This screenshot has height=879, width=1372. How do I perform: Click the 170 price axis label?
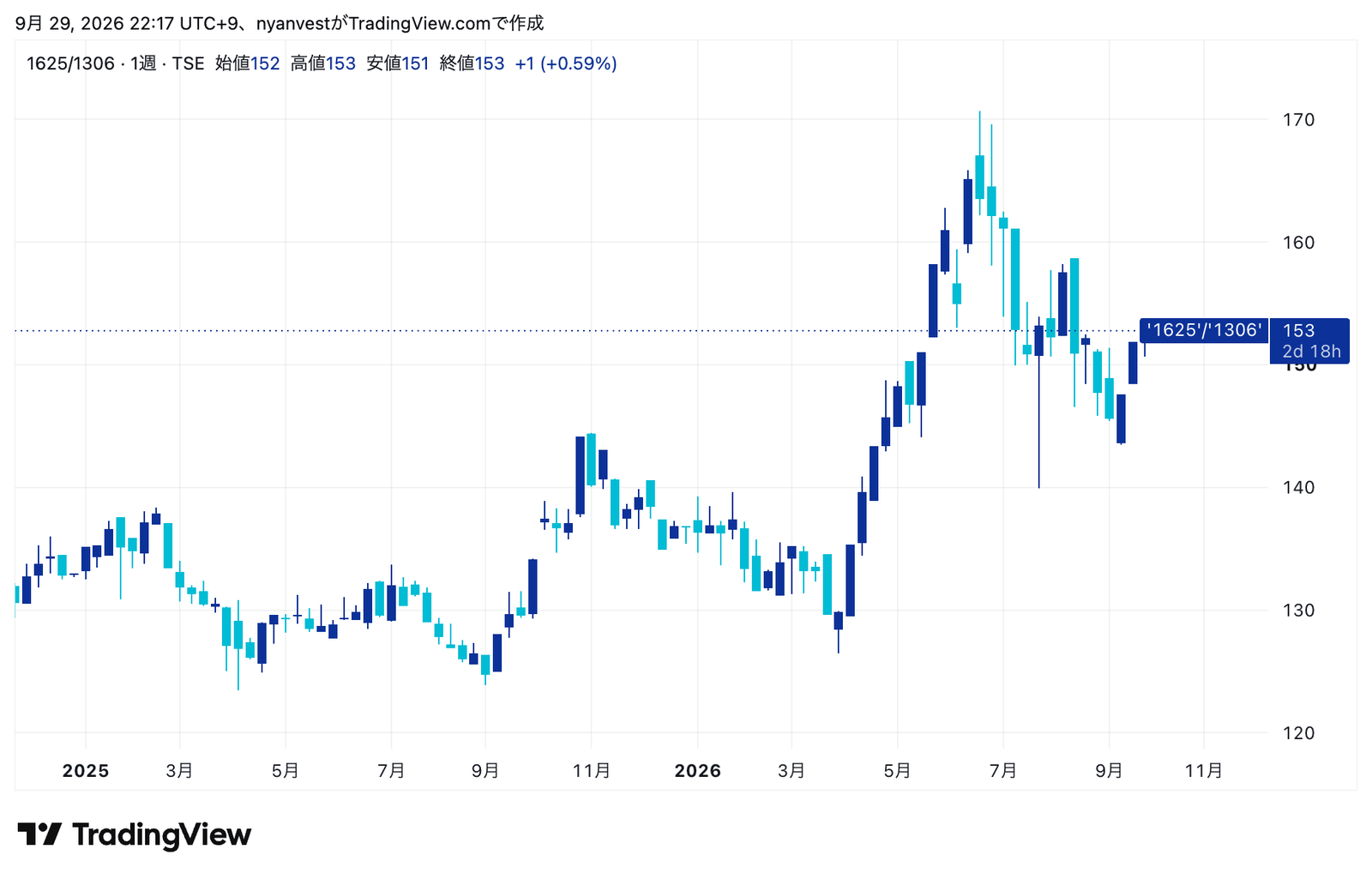pyautogui.click(x=1298, y=120)
